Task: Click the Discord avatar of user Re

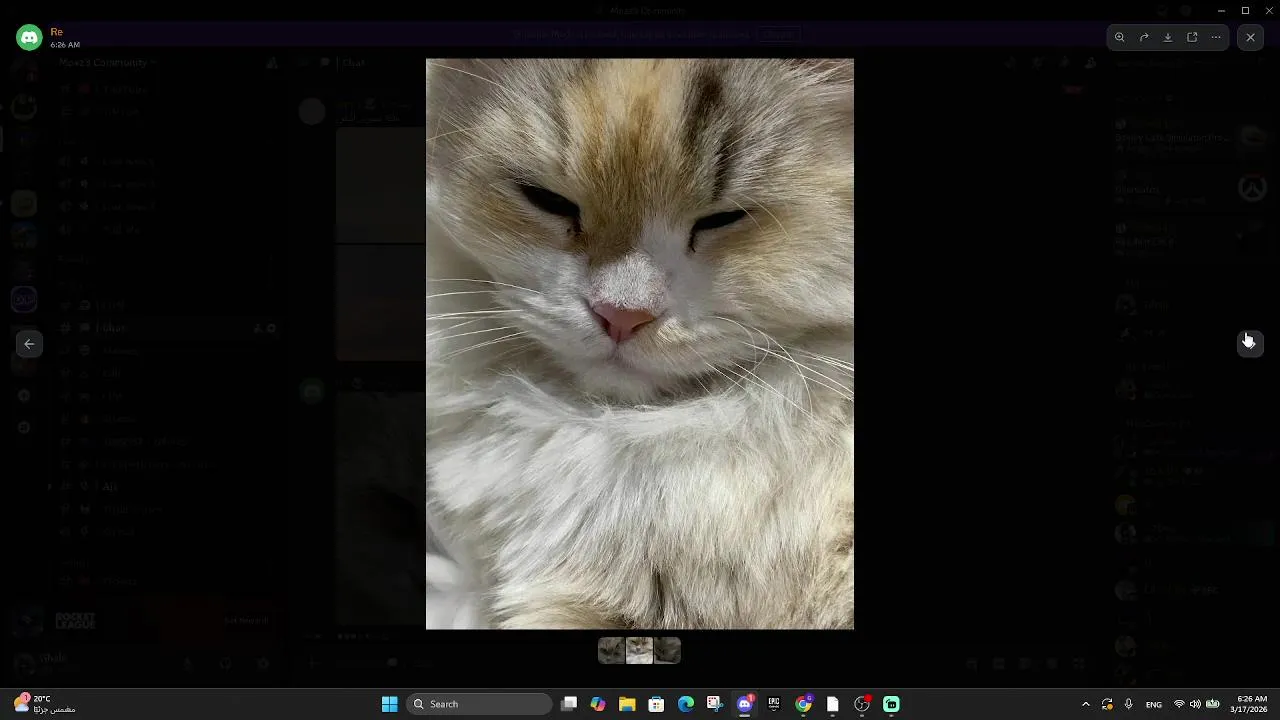Action: [x=29, y=38]
